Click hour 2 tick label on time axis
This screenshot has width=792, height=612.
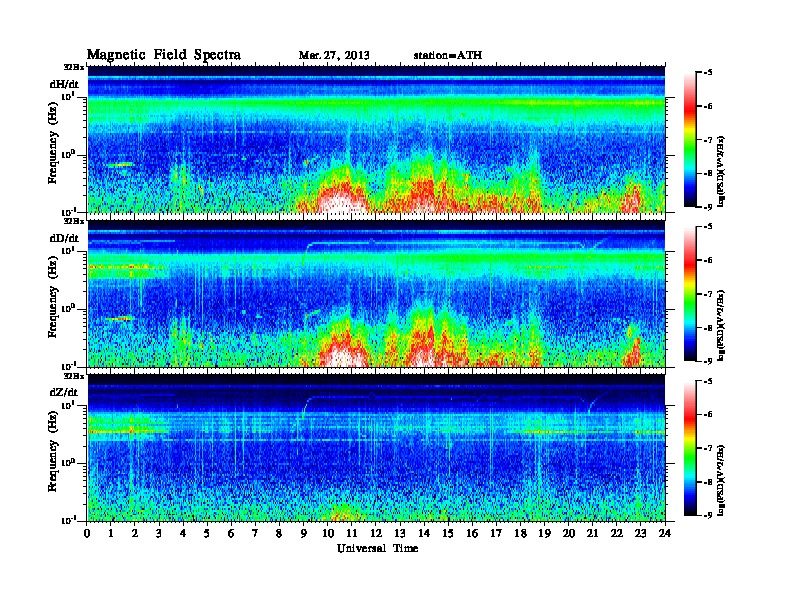(x=135, y=533)
